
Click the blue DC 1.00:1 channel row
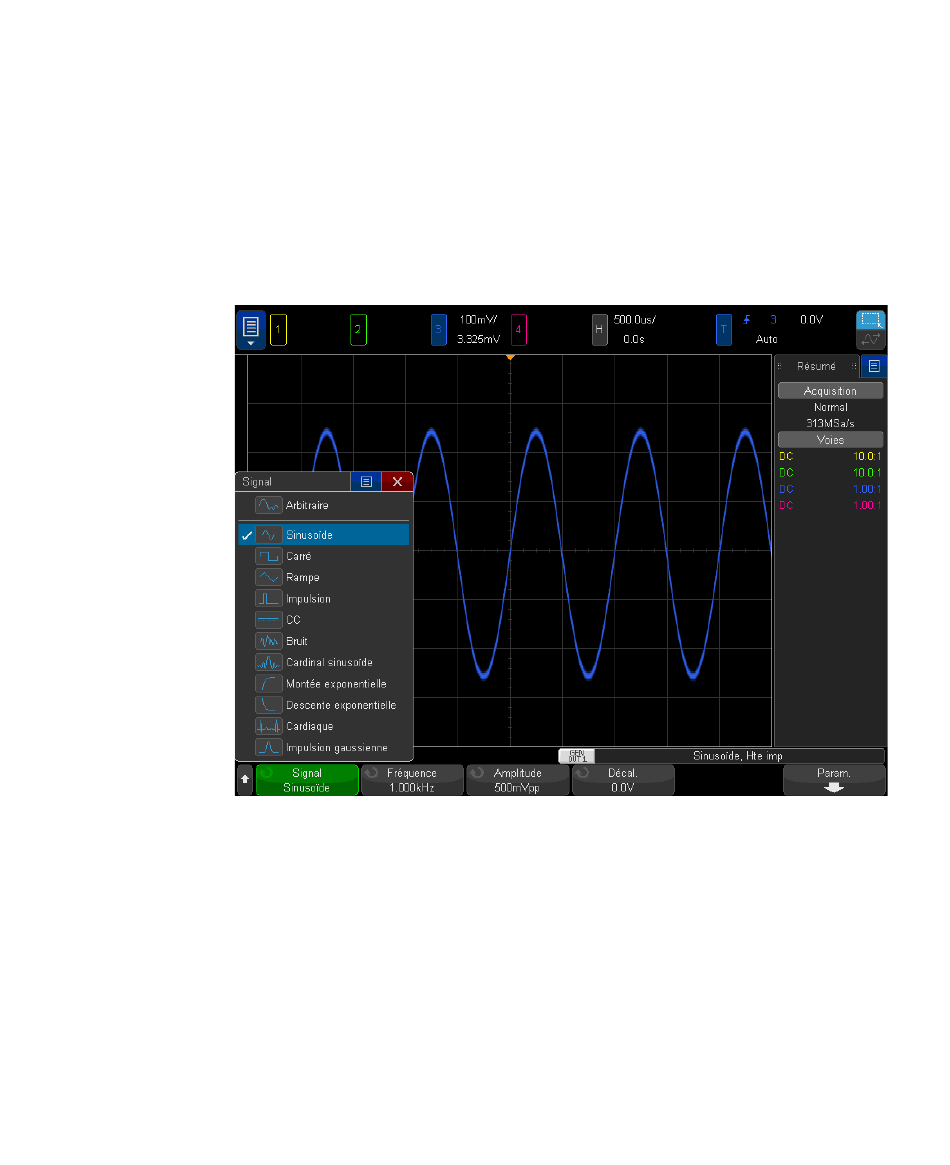coord(830,490)
